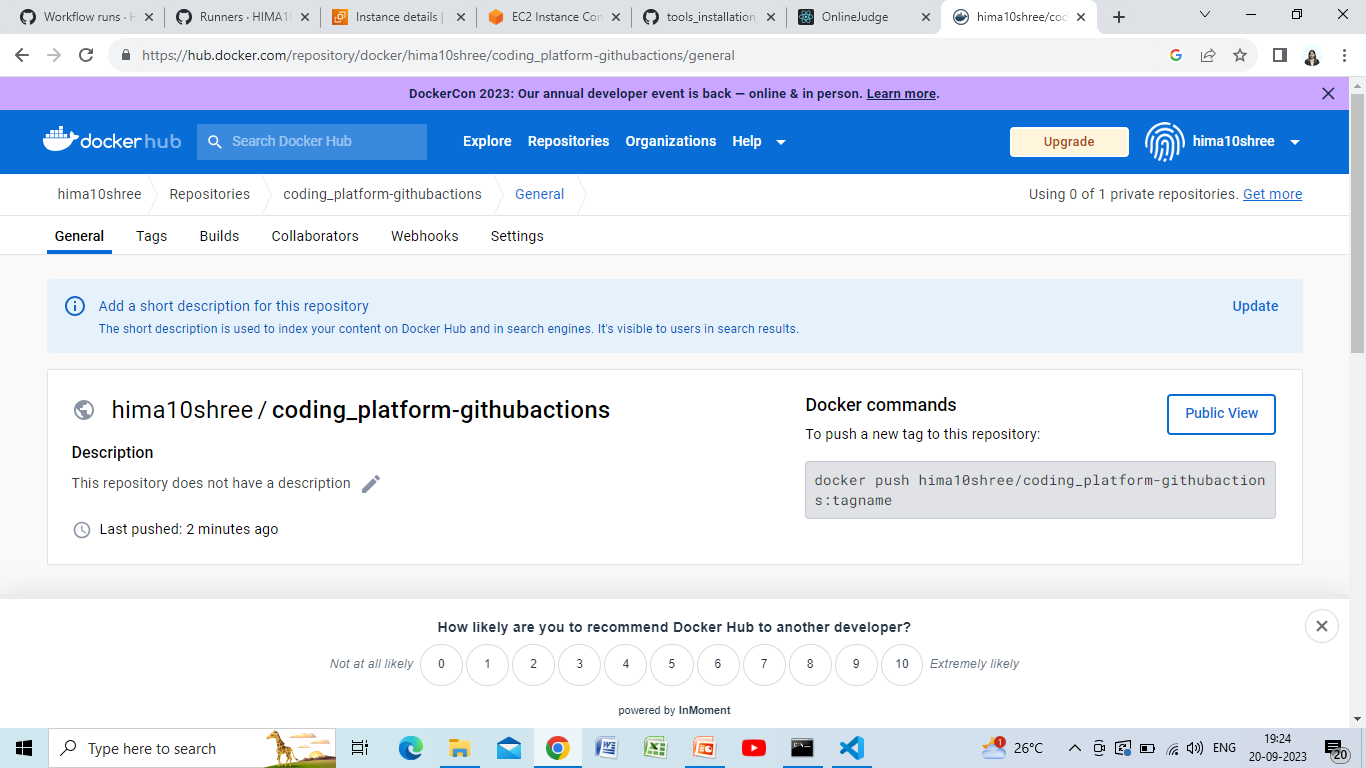Rate 5 on the recommendation scale
Image resolution: width=1366 pixels, height=768 pixels.
click(x=672, y=664)
